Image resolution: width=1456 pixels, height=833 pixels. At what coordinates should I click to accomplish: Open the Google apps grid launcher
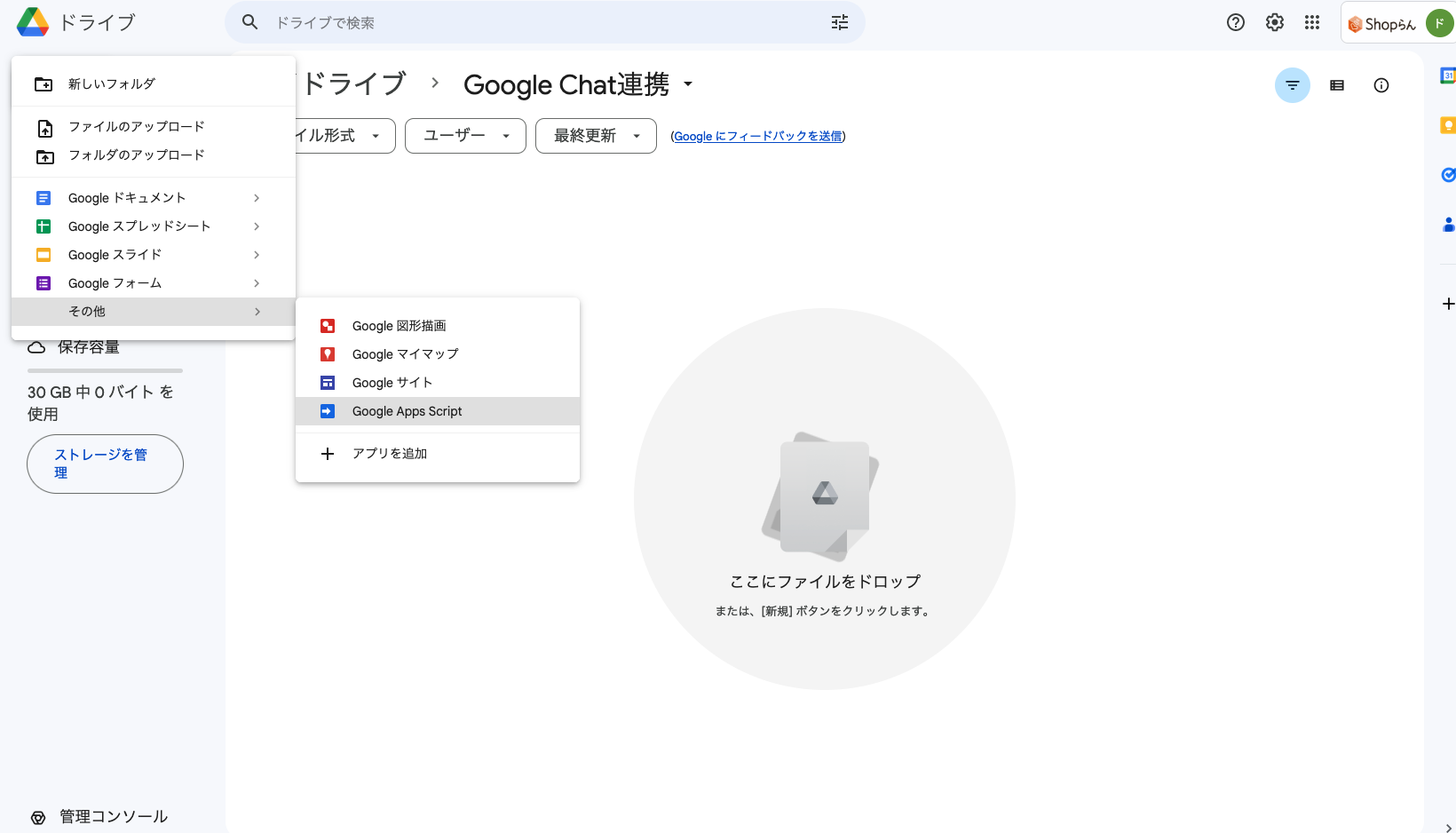point(1312,23)
